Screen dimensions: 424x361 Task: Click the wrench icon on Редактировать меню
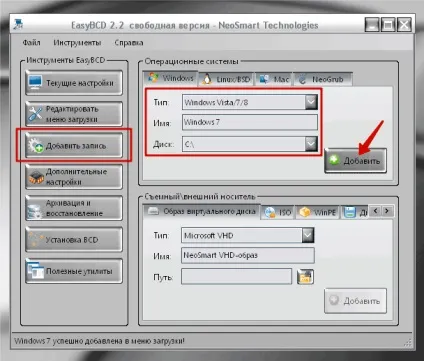coord(35,114)
